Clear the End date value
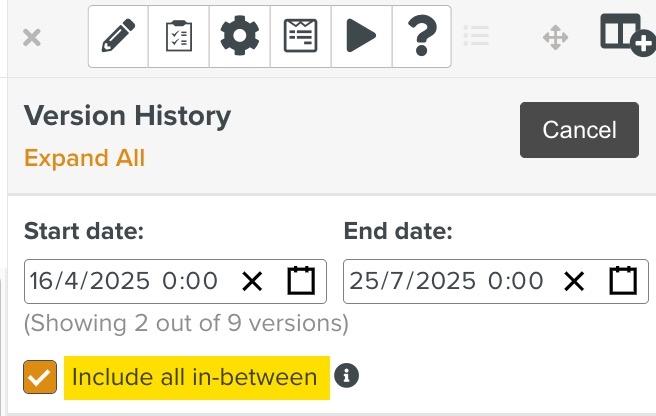 pos(574,281)
